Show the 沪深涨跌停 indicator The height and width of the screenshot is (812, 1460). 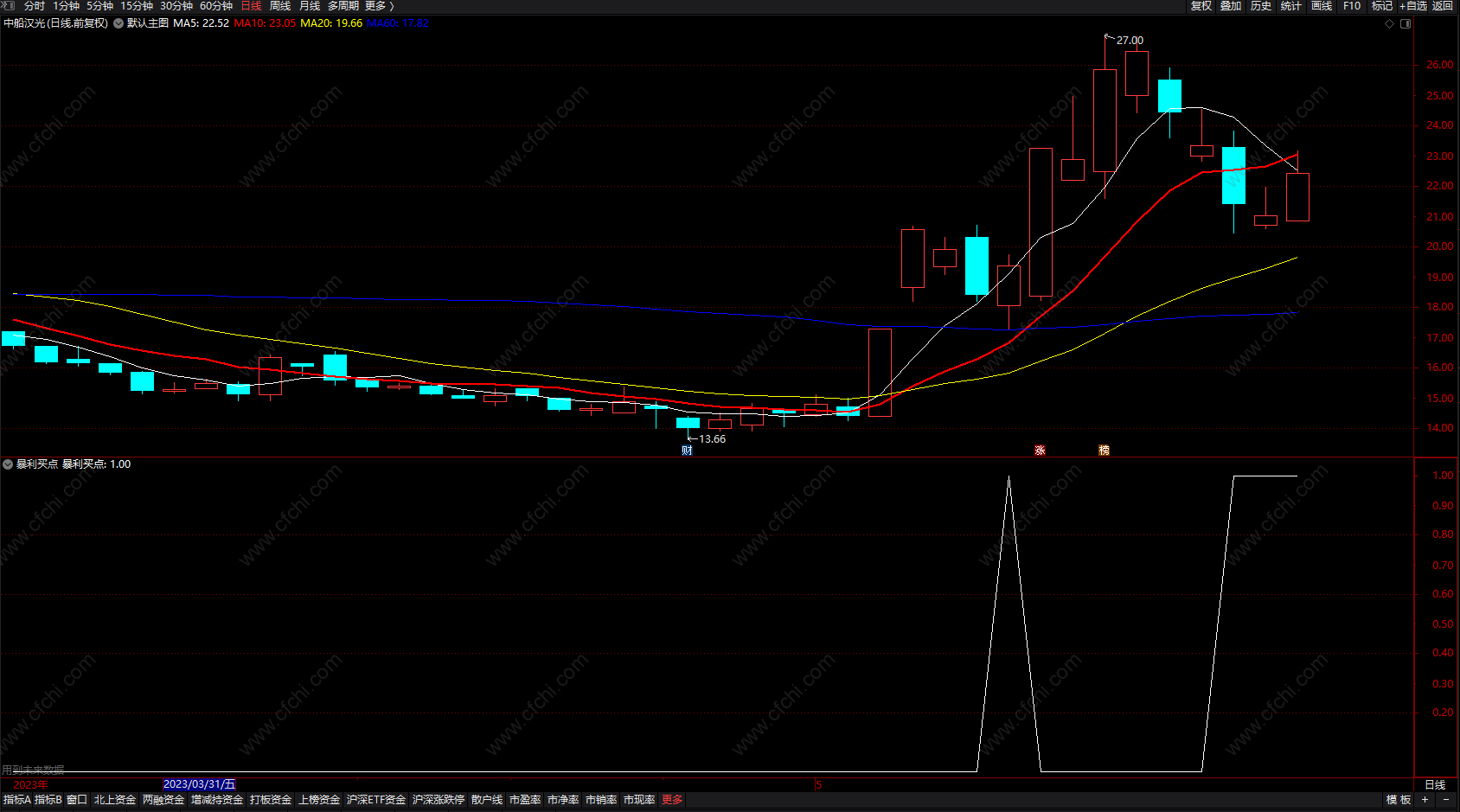(x=439, y=800)
